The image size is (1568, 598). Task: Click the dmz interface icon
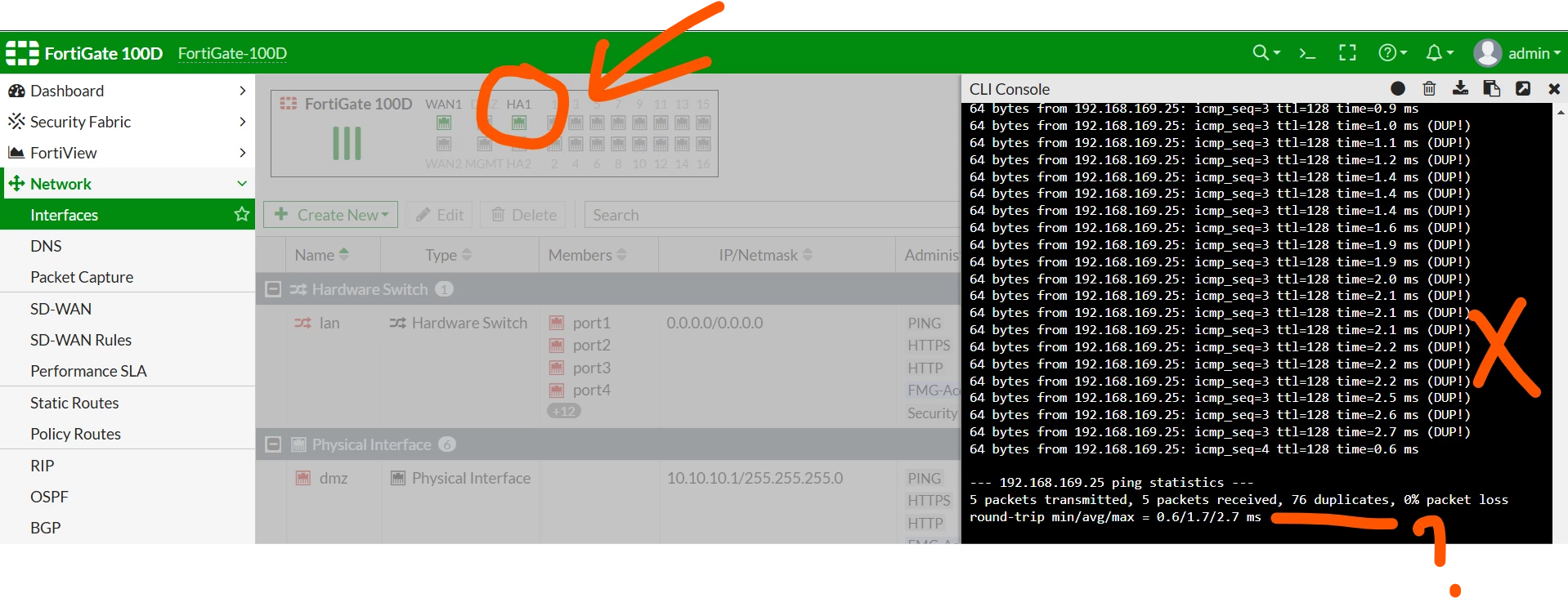(x=303, y=478)
